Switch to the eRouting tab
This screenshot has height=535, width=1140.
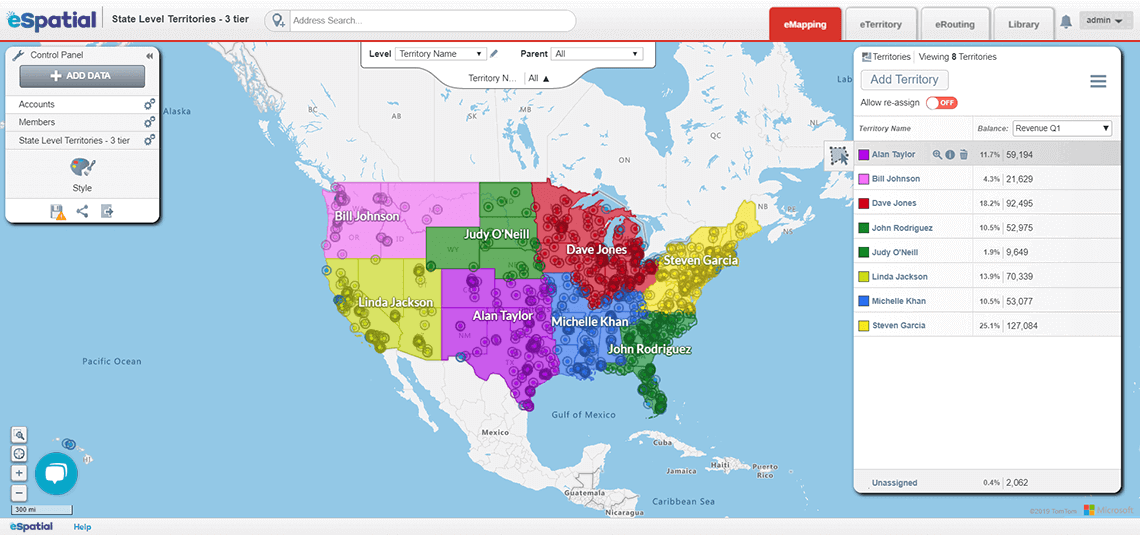[x=954, y=24]
